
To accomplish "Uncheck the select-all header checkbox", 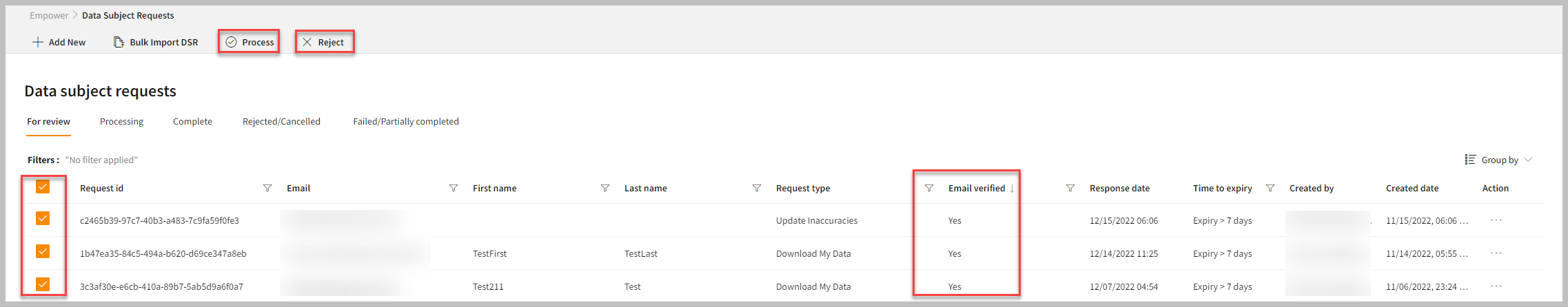I will 43,187.
